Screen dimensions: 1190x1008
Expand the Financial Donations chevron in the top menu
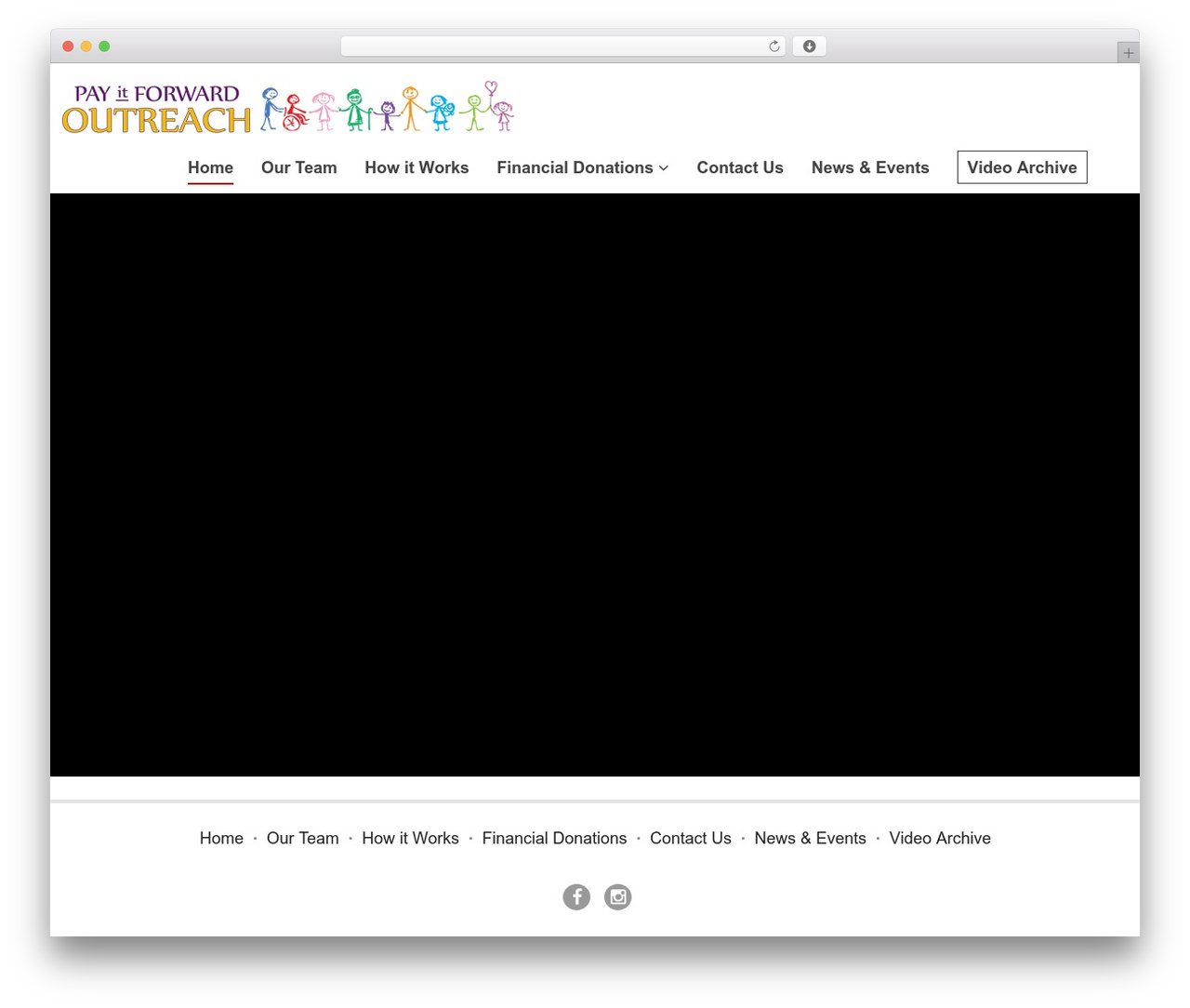(664, 168)
